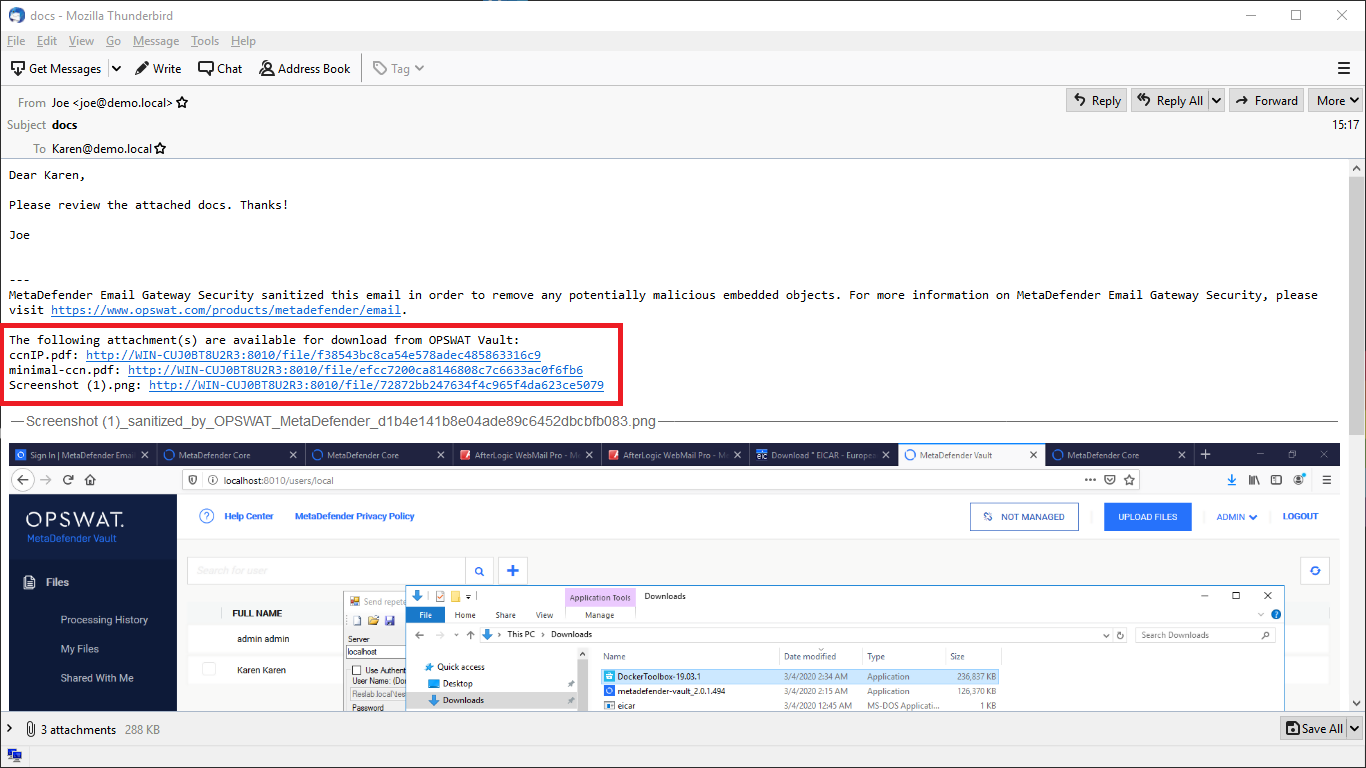Click NOT MANAGED button in embedded screenshot
Viewport: 1366px width, 768px height.
click(1025, 517)
